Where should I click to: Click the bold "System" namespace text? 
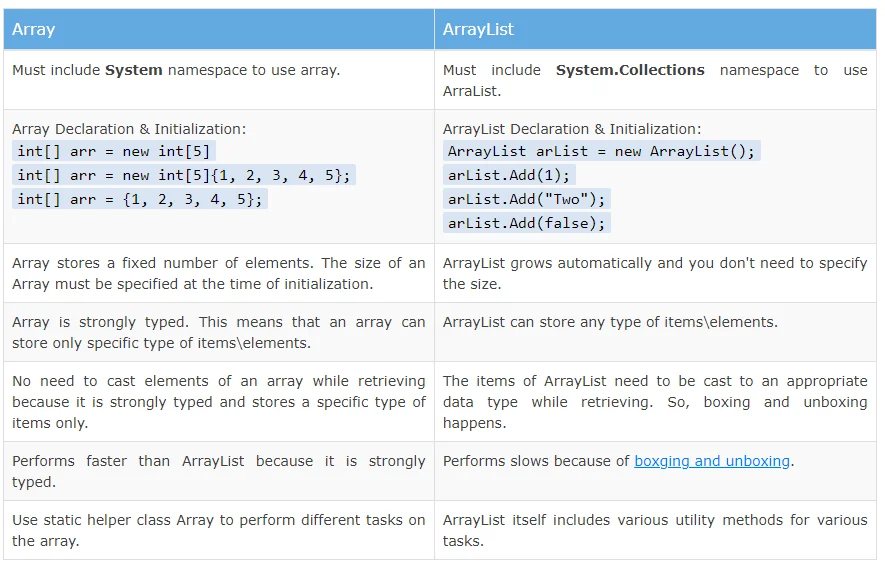point(134,70)
